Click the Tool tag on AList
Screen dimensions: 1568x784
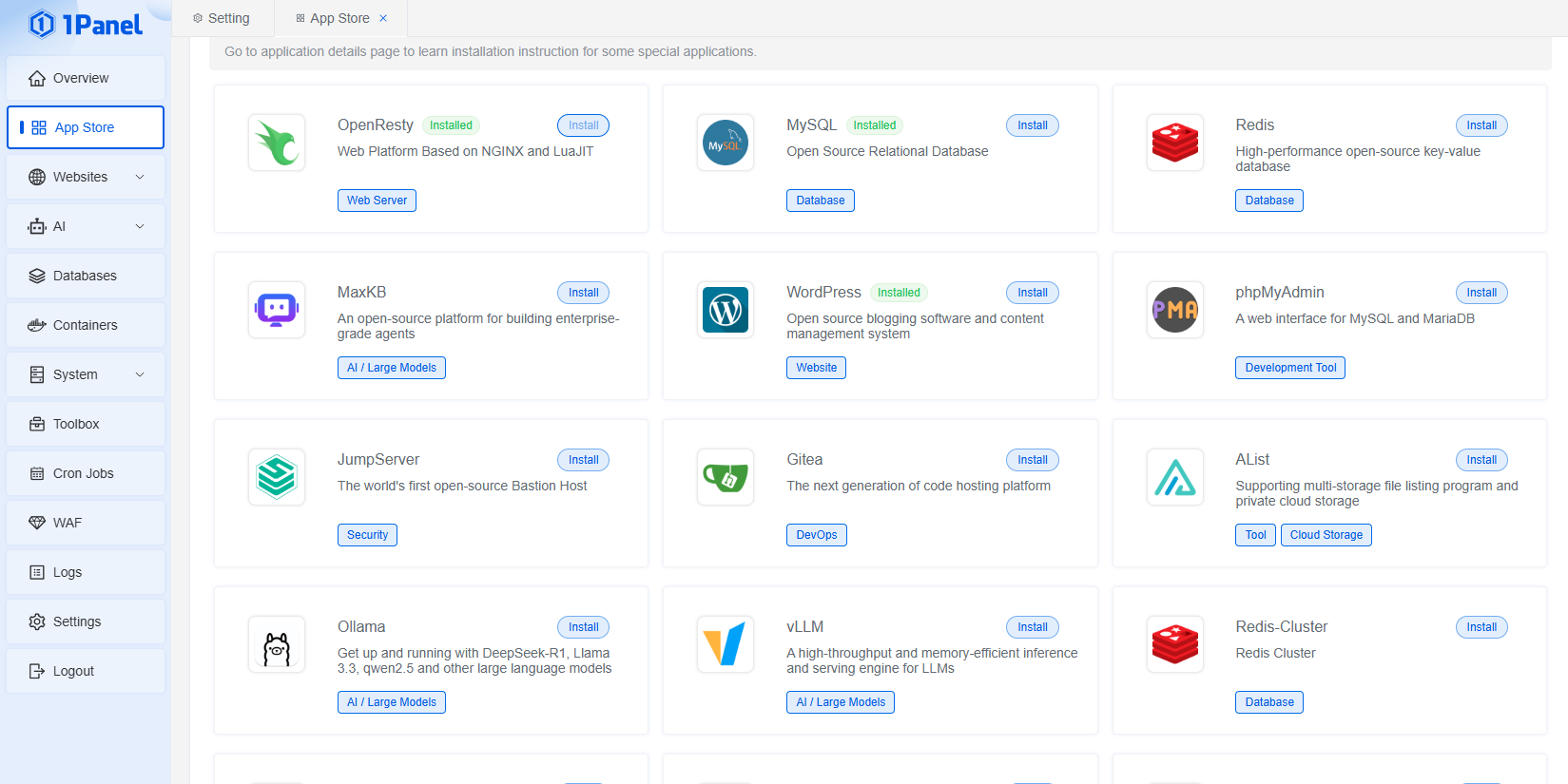pyautogui.click(x=1256, y=535)
